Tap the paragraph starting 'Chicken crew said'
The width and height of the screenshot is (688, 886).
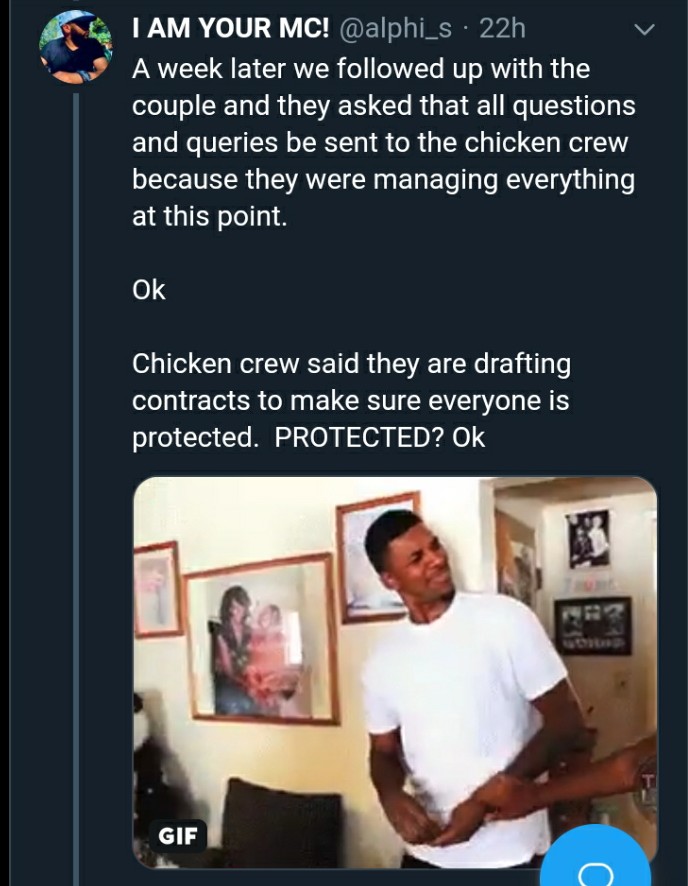[351, 400]
